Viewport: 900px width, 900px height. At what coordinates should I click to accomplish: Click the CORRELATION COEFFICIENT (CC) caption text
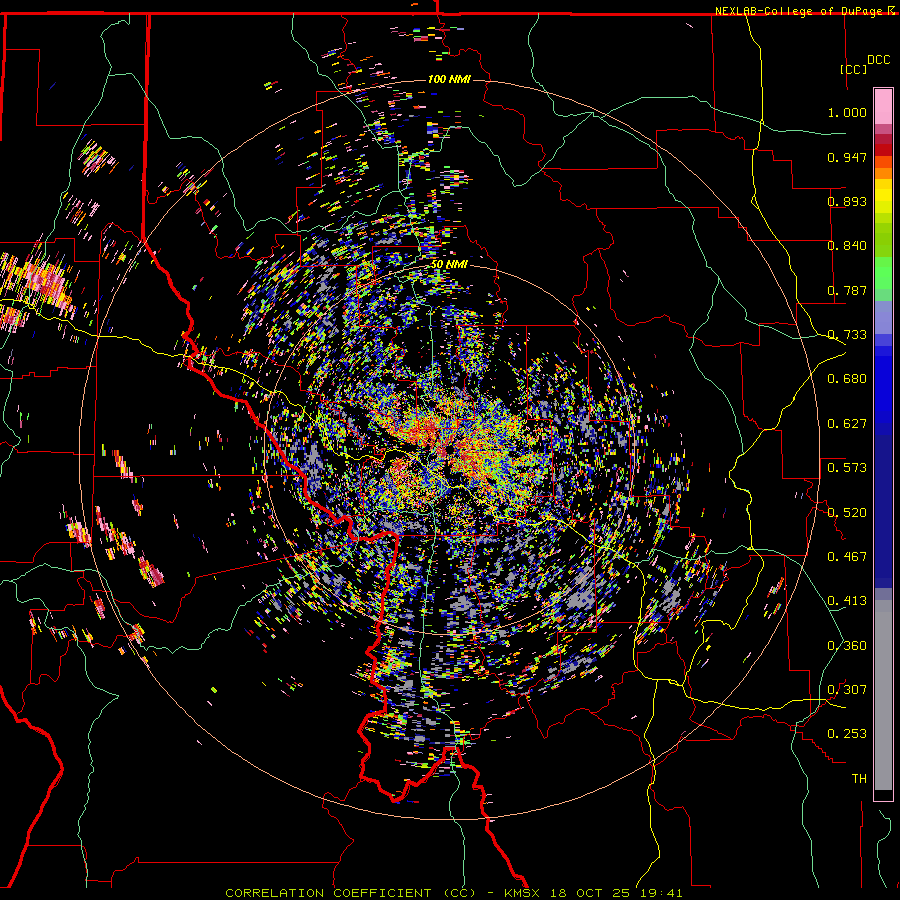click(x=351, y=893)
